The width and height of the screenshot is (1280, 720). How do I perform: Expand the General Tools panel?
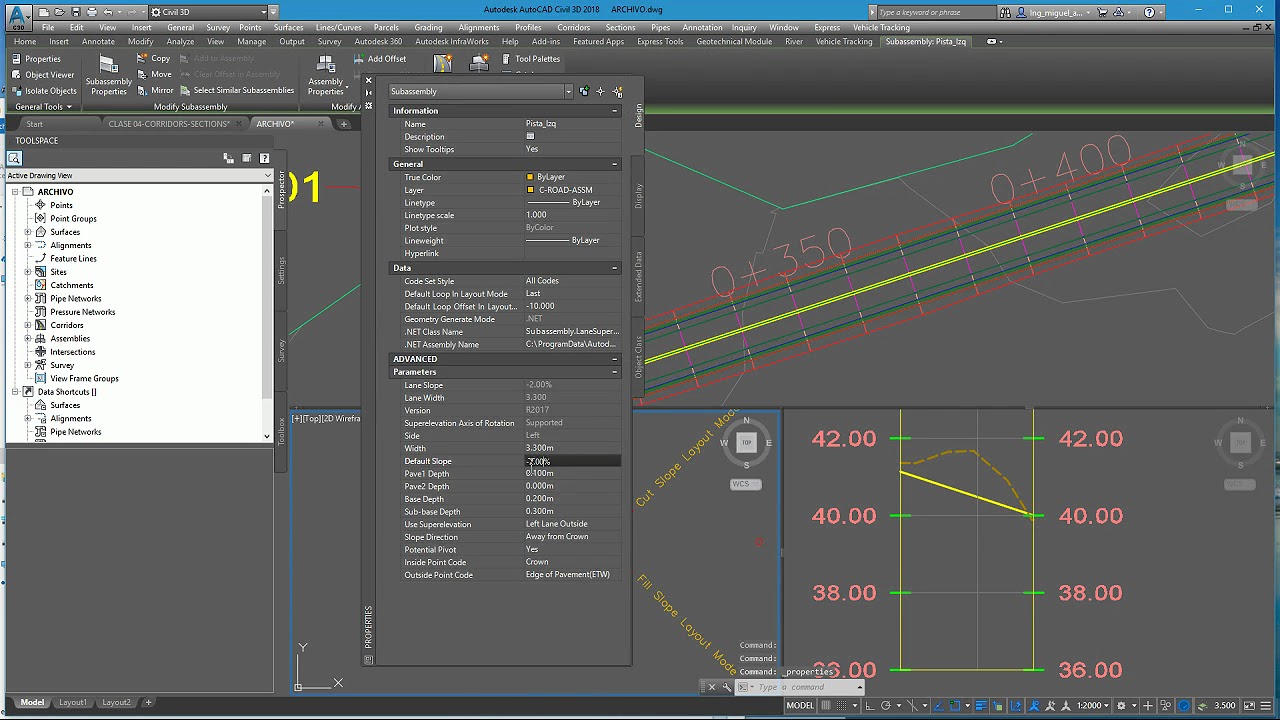pos(44,106)
